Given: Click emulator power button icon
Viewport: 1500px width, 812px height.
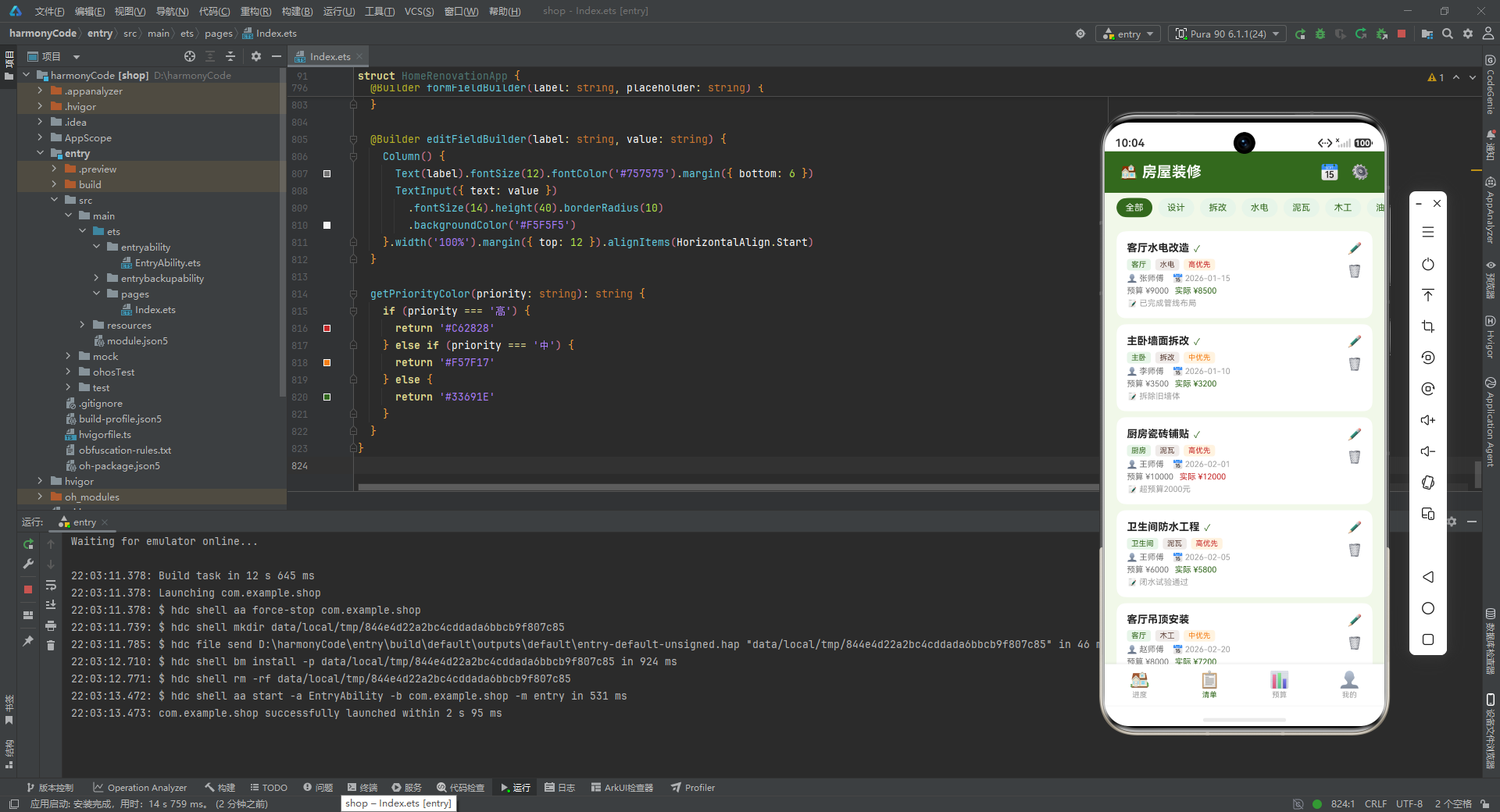Looking at the screenshot, I should (1428, 264).
